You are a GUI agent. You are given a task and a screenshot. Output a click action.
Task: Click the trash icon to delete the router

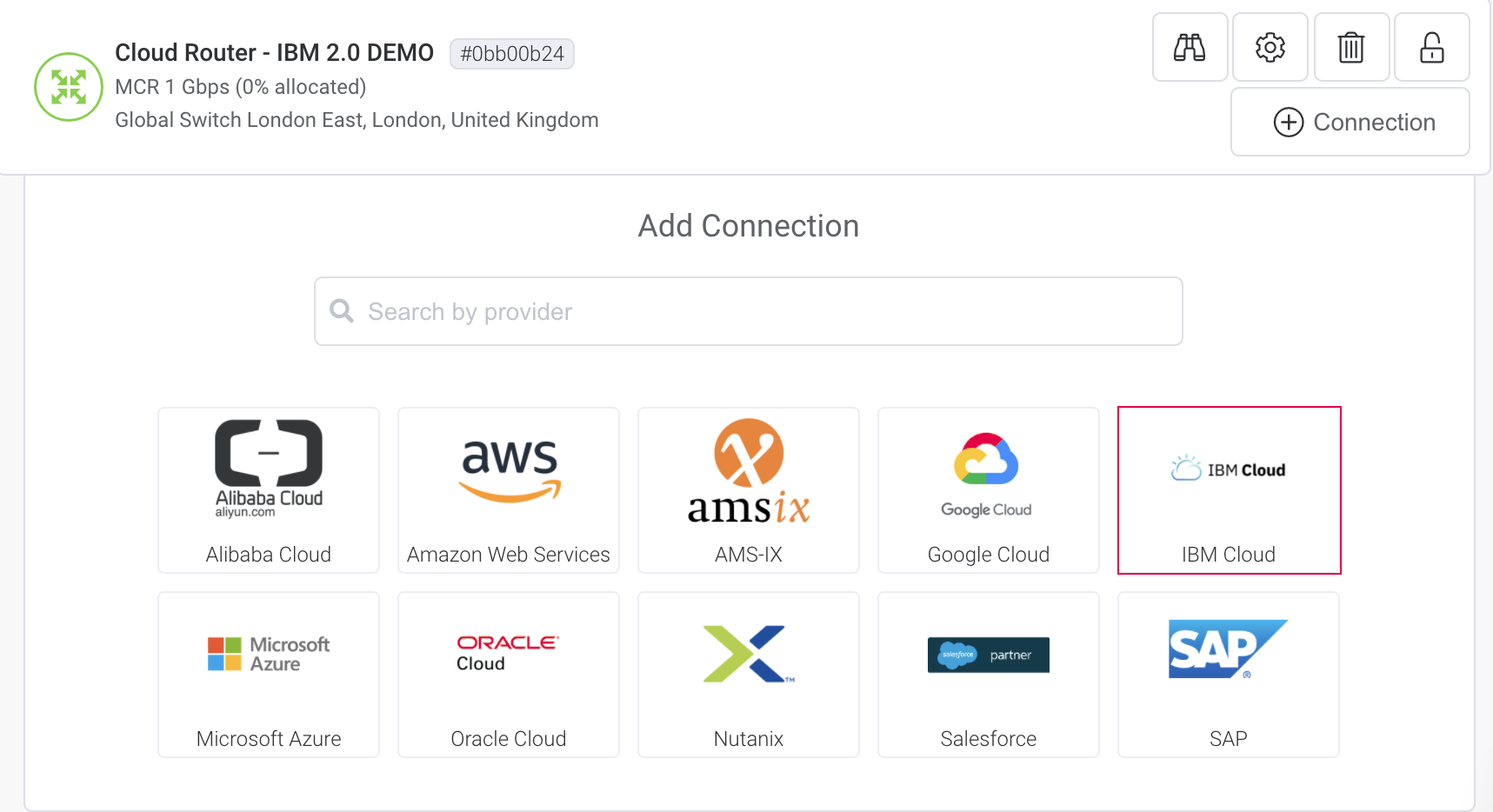(x=1350, y=48)
